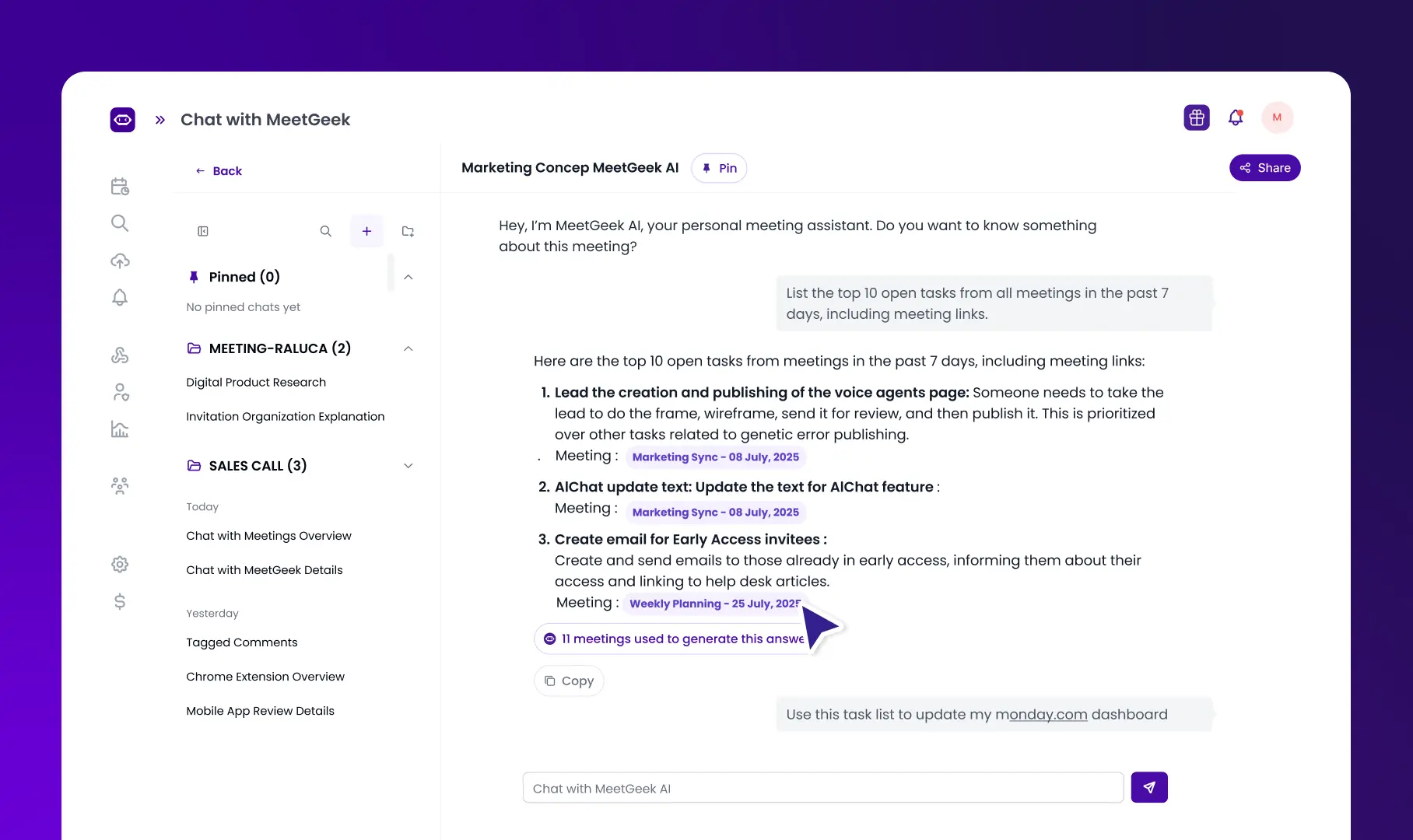
Task: Search chats using magnifier in chat panel
Action: click(x=325, y=231)
